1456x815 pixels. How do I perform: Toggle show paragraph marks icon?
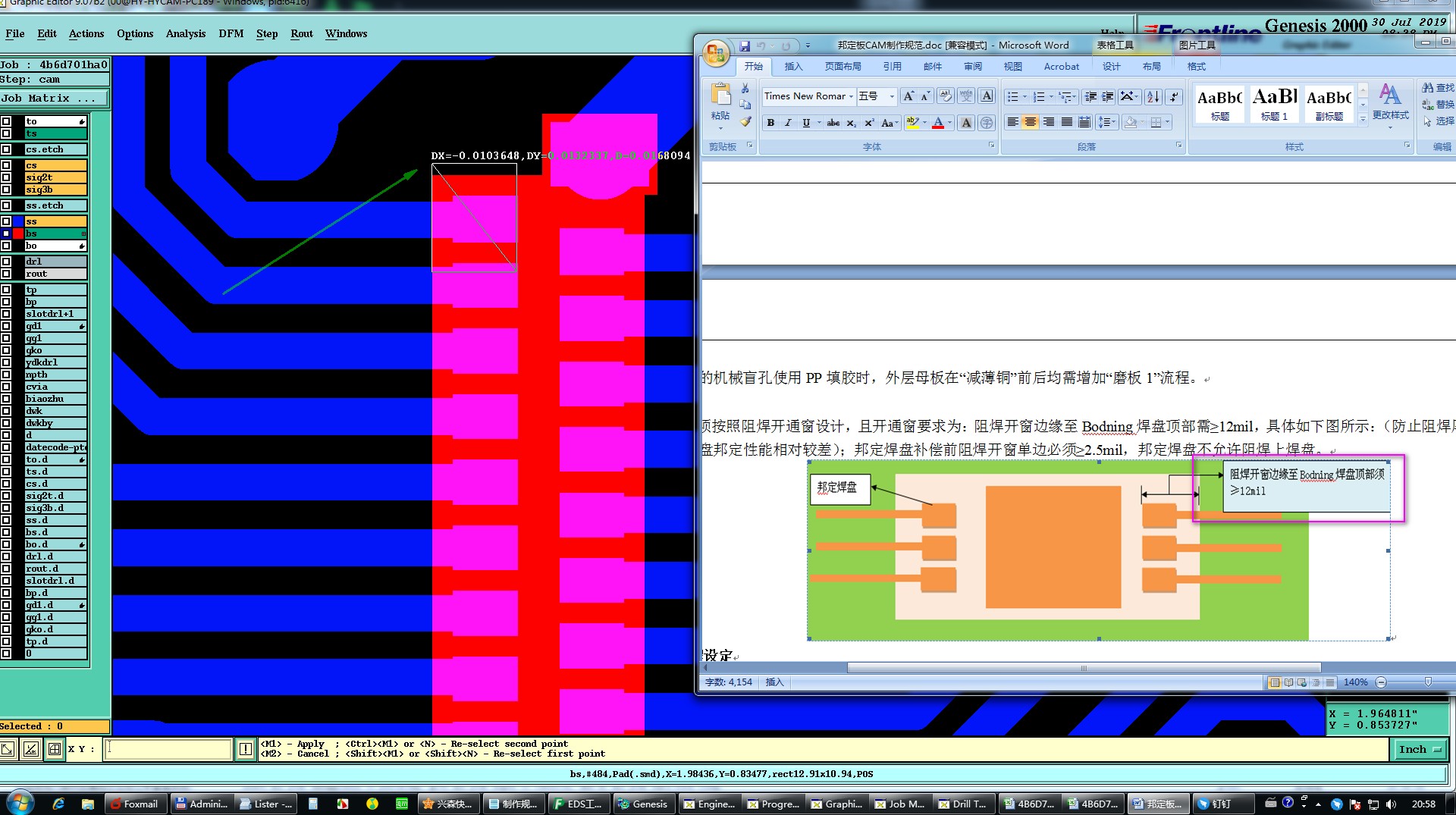1174,96
